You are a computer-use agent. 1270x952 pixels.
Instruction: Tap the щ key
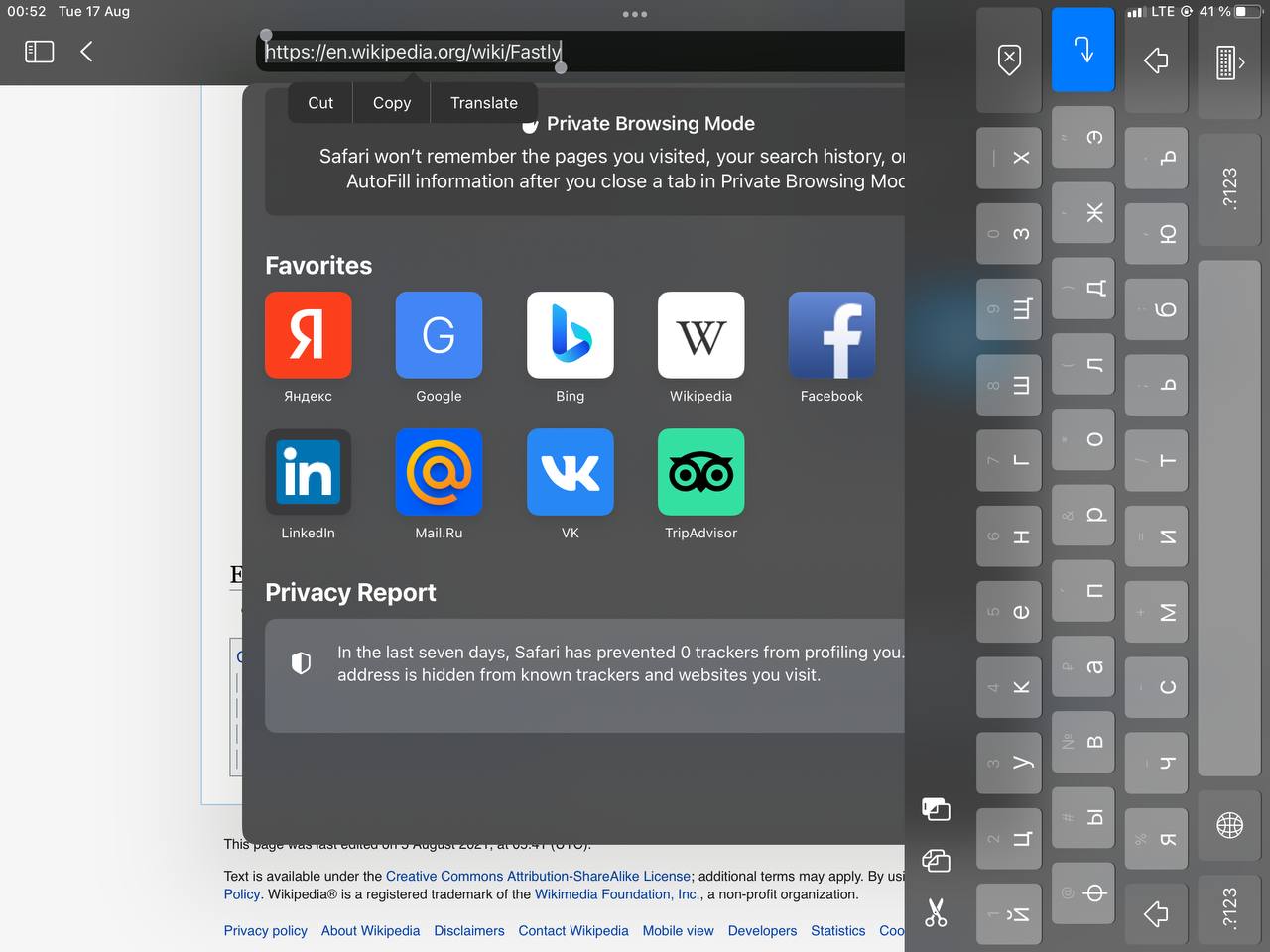point(1009,309)
